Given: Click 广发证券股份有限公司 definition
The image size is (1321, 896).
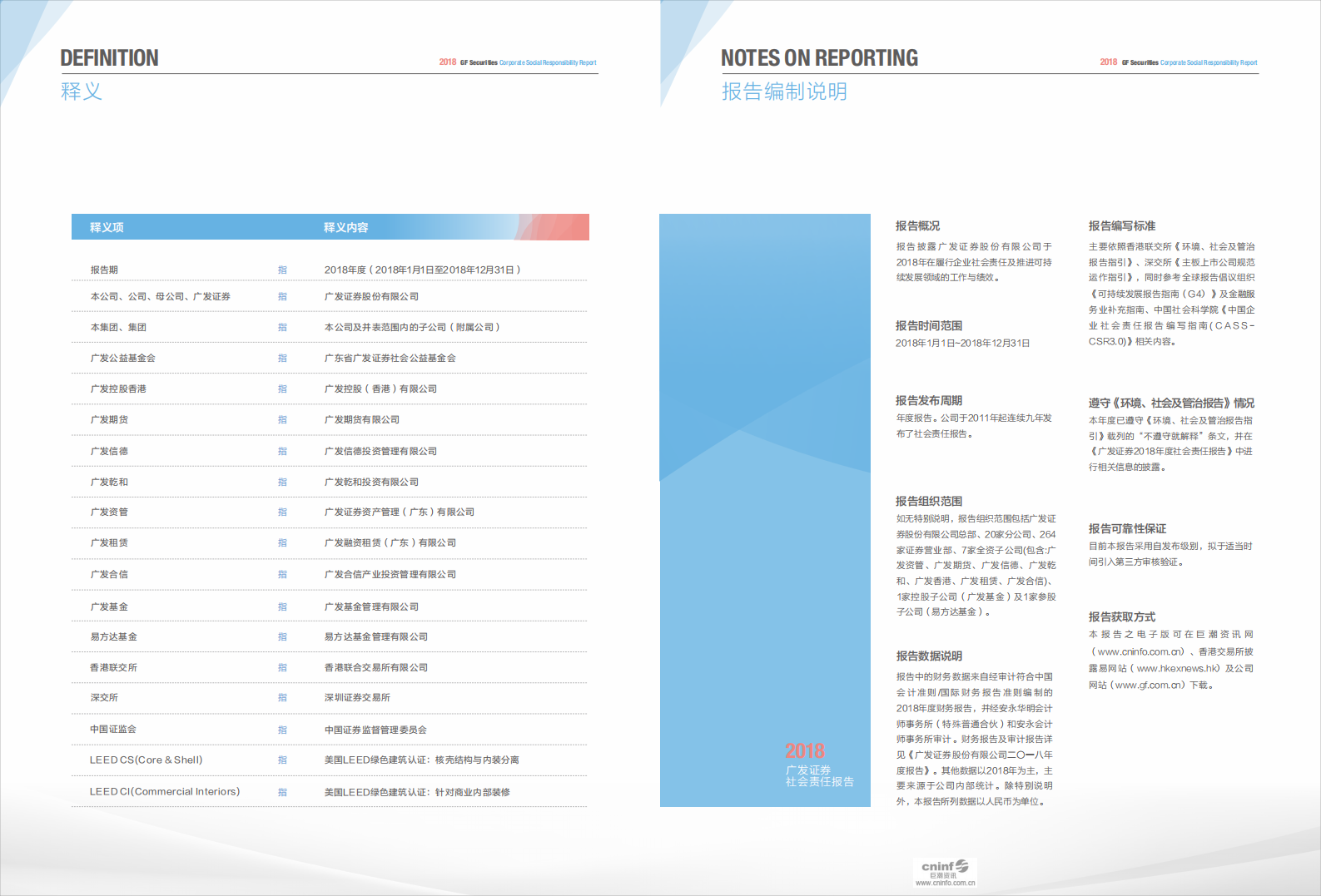Looking at the screenshot, I should pos(371,296).
